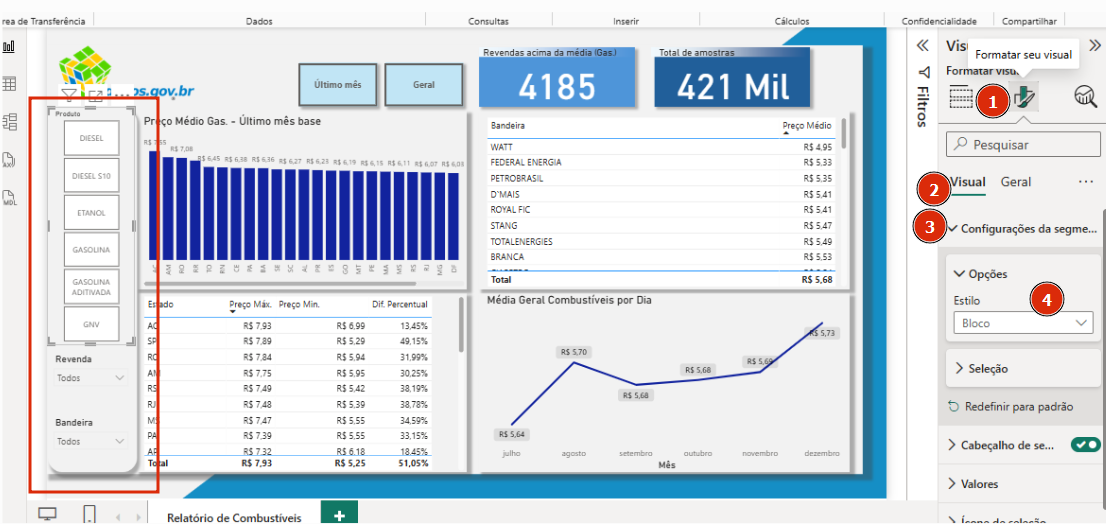
Task: Click Inserir ribbon group label
Action: (x=626, y=21)
